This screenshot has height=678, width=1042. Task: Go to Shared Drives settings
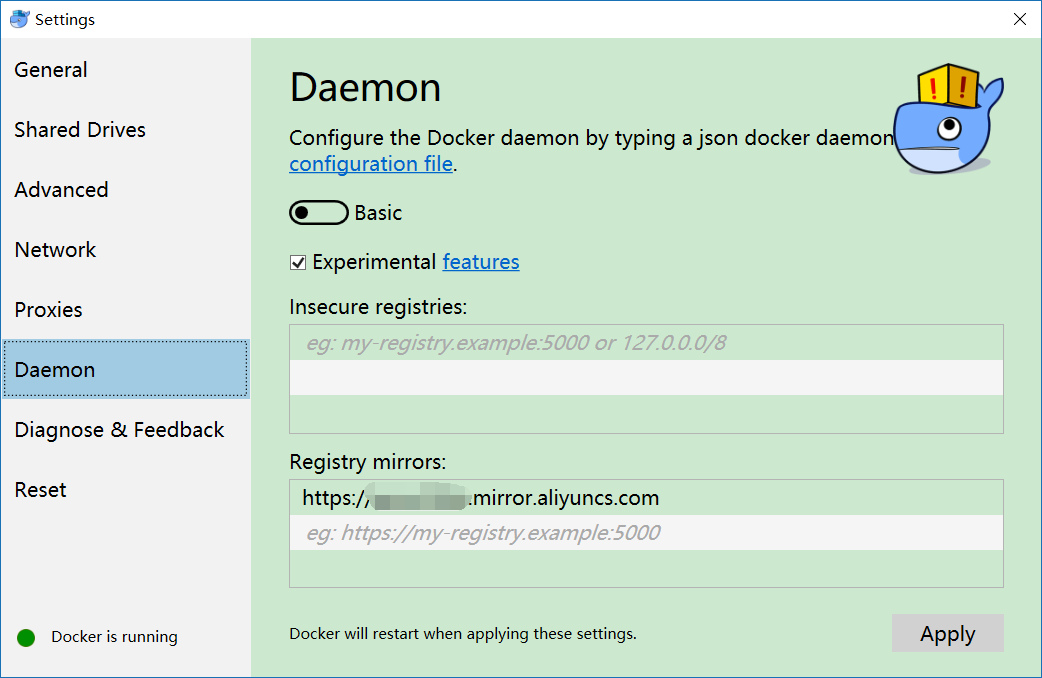126,130
